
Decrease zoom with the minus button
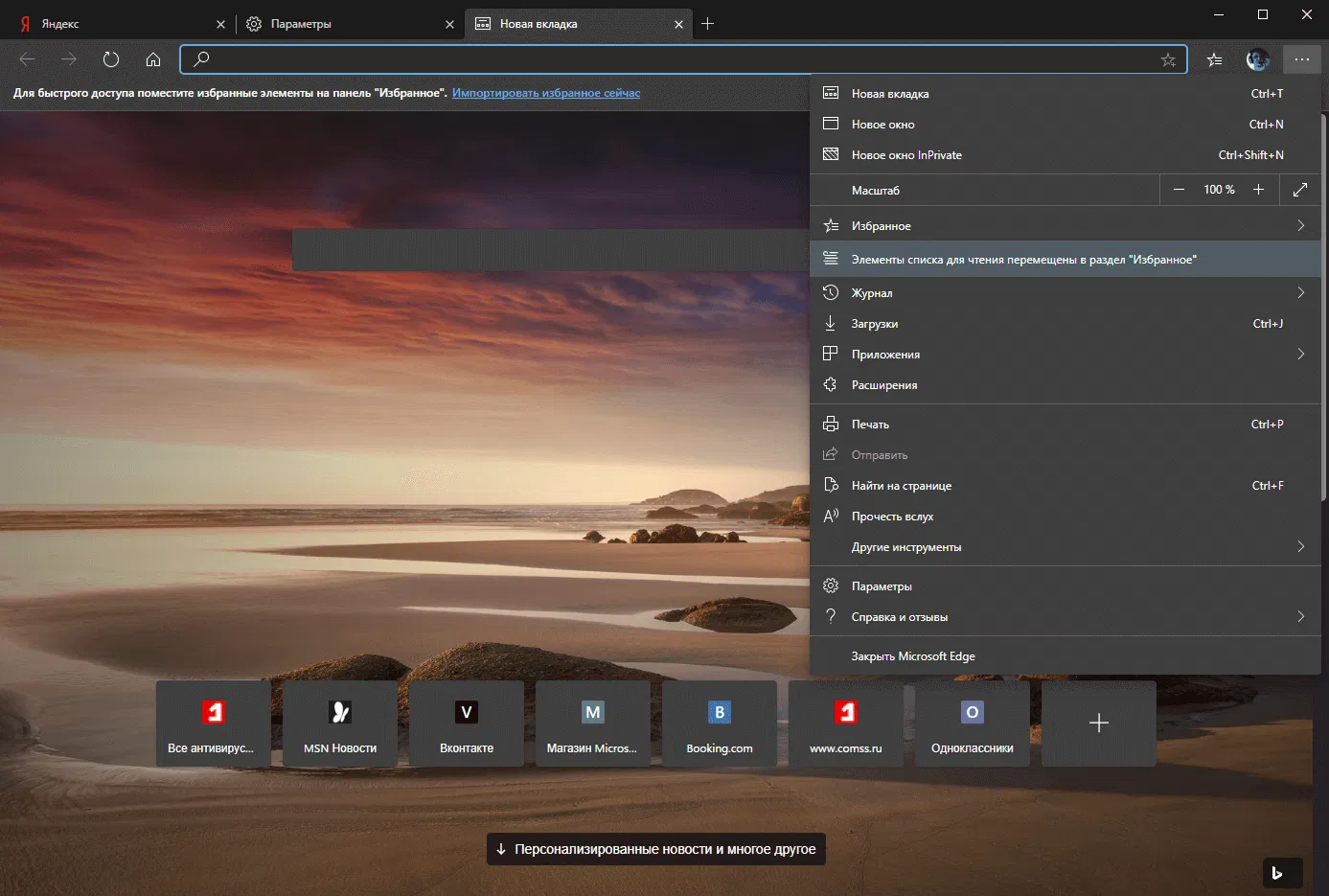(x=1179, y=190)
